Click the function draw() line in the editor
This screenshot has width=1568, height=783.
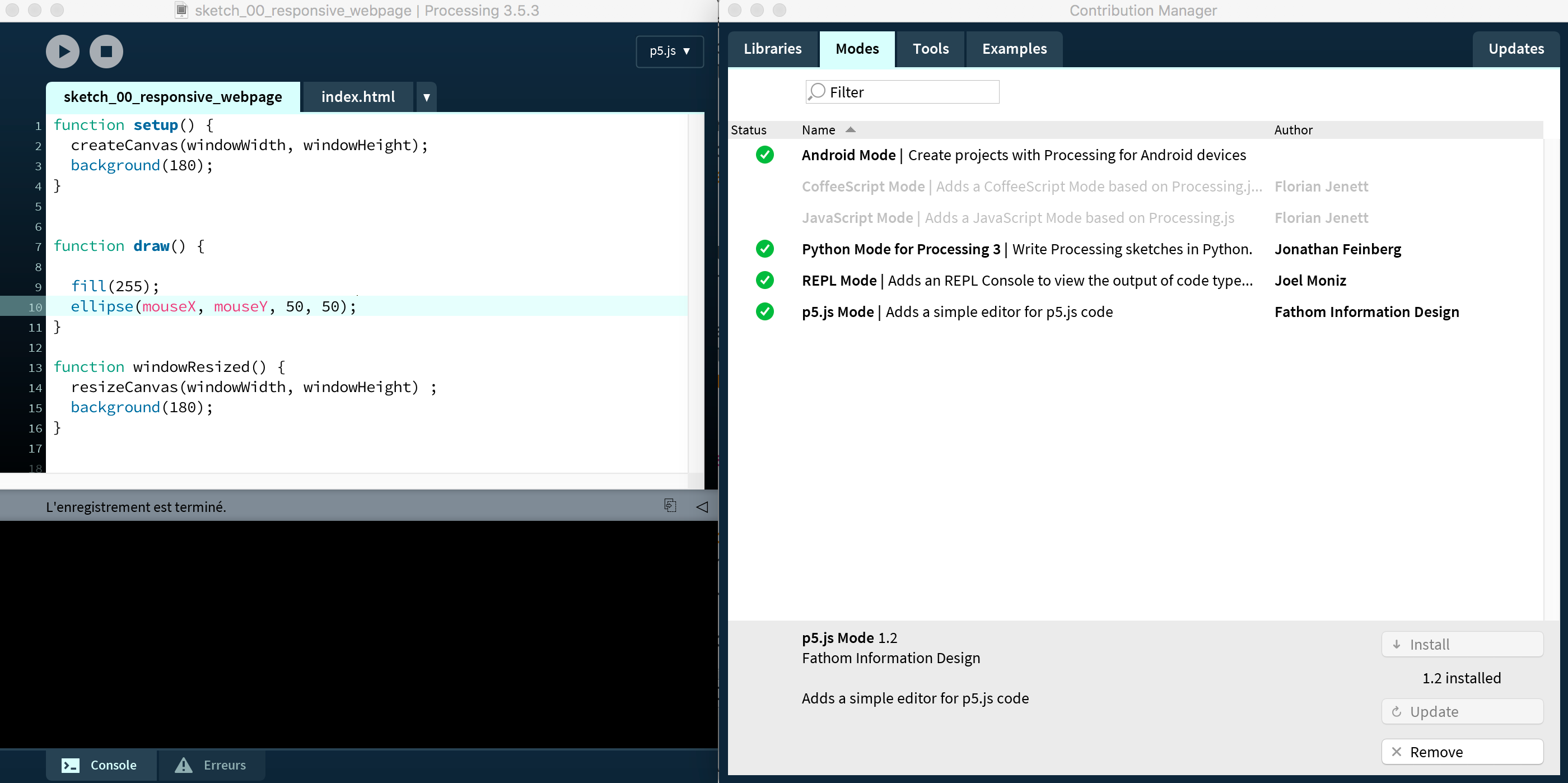click(129, 246)
